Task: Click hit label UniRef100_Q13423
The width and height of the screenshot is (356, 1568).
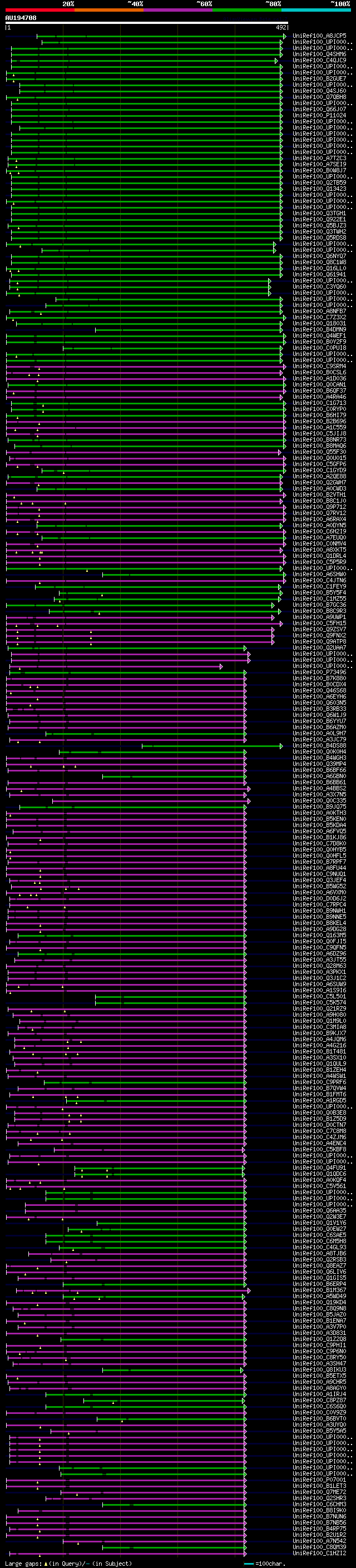Action: [x=319, y=189]
